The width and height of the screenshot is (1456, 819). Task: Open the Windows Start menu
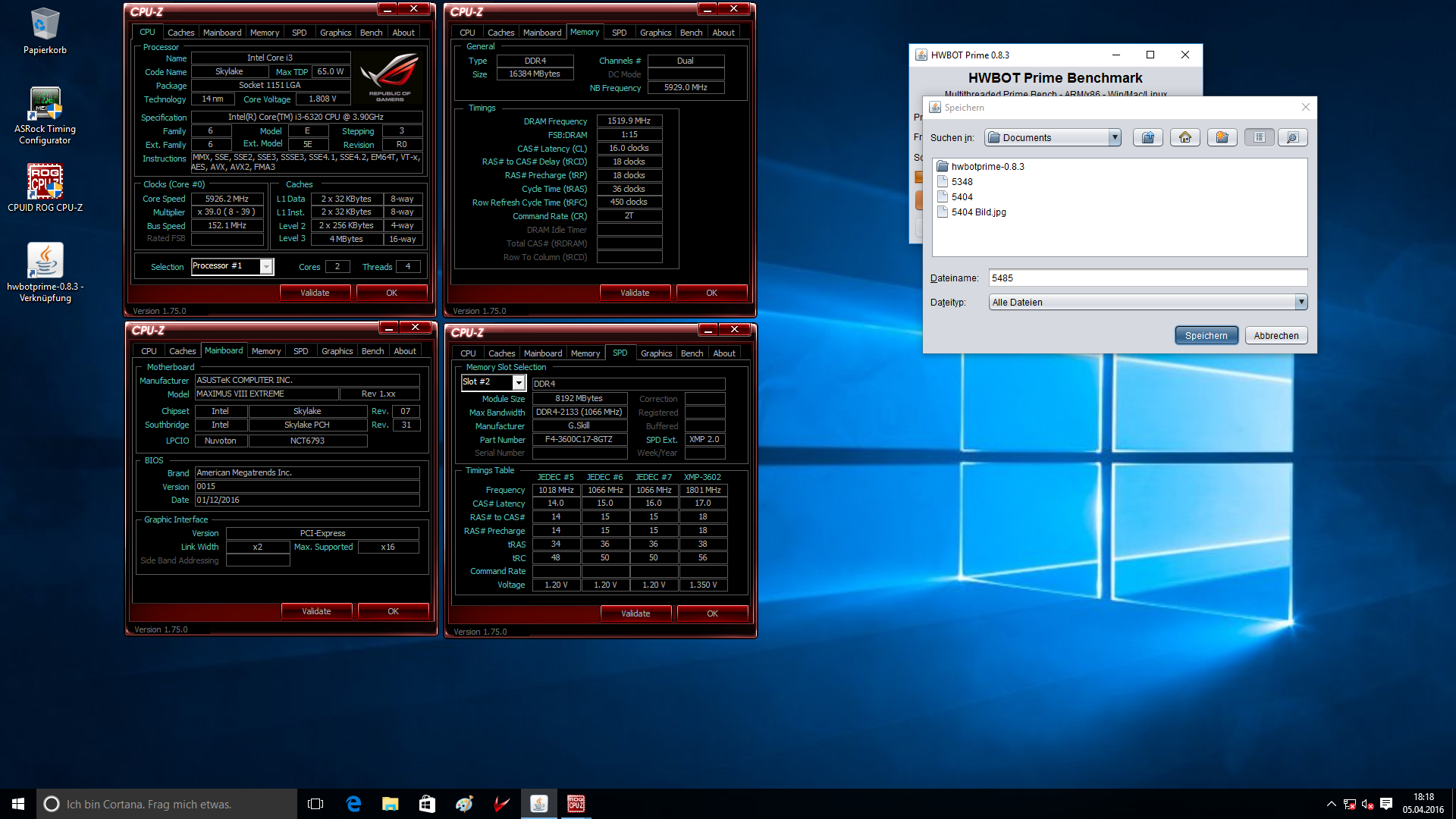[x=18, y=804]
